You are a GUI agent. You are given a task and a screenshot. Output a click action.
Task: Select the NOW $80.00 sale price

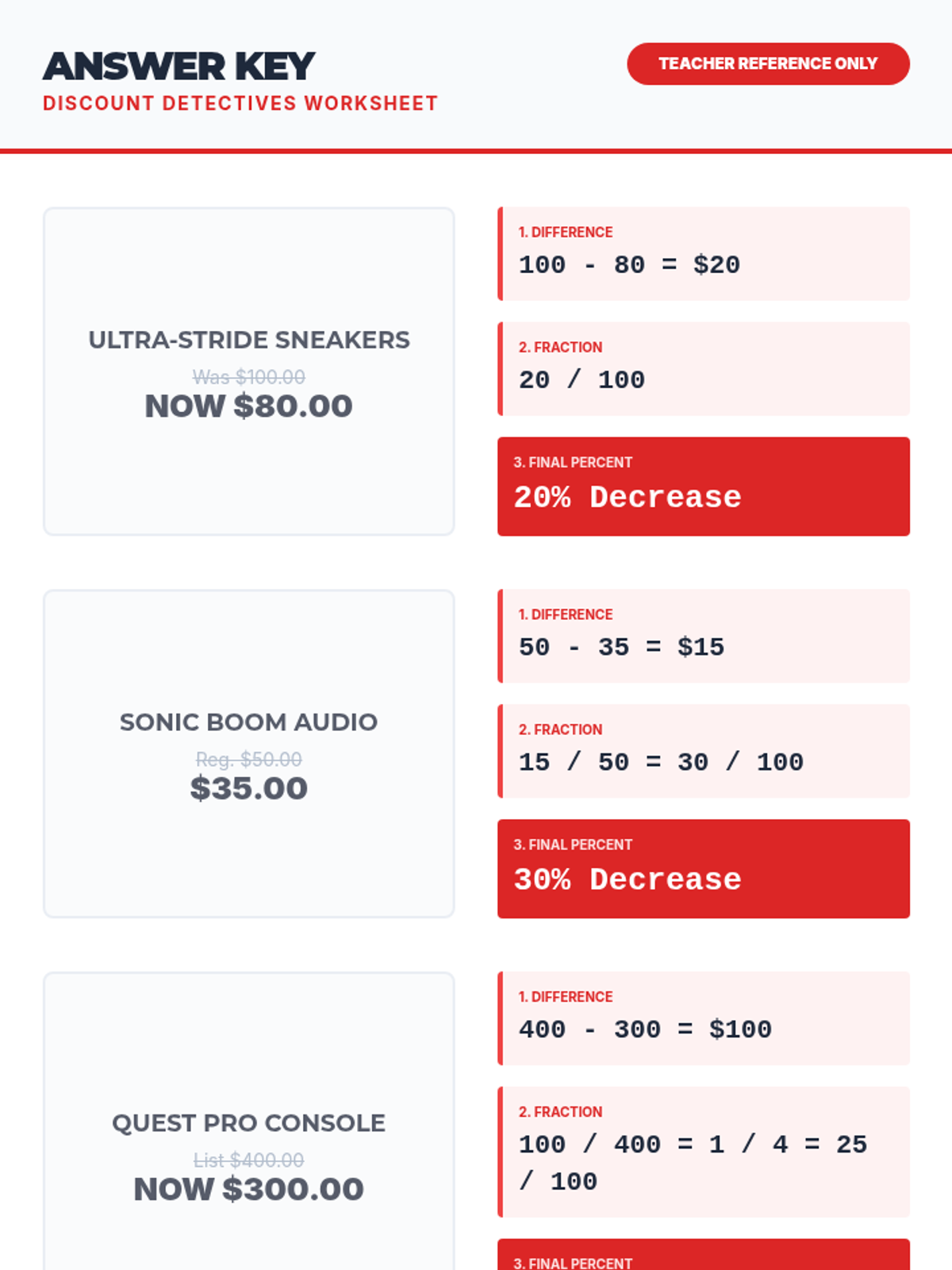tap(249, 406)
